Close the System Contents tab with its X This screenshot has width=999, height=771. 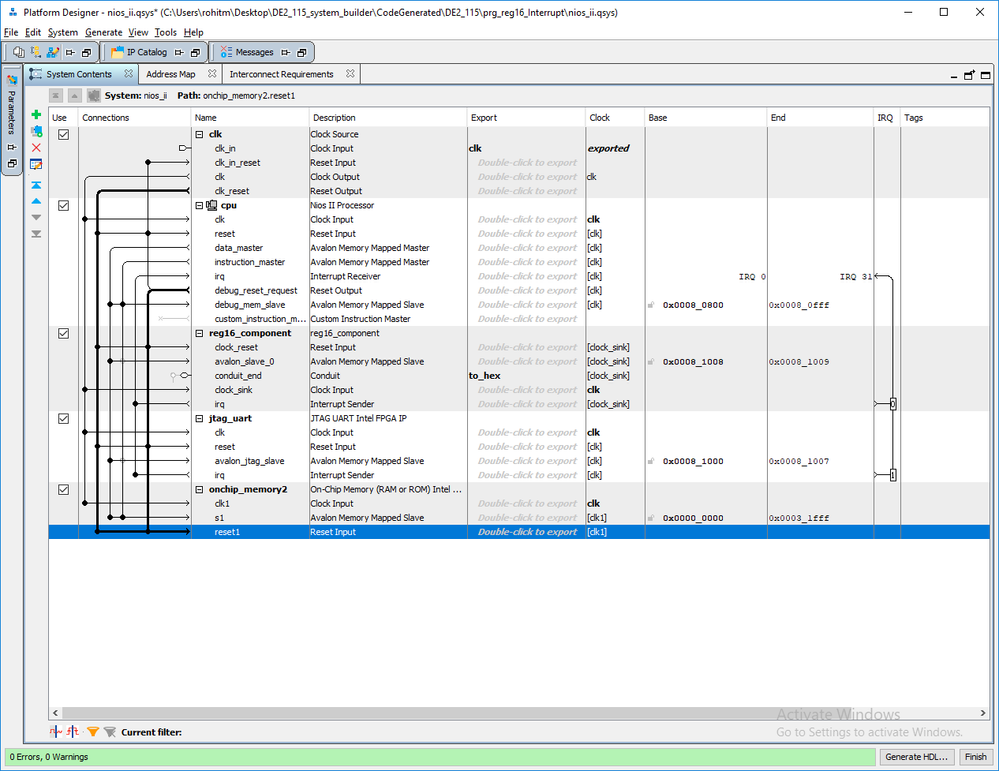coord(128,74)
